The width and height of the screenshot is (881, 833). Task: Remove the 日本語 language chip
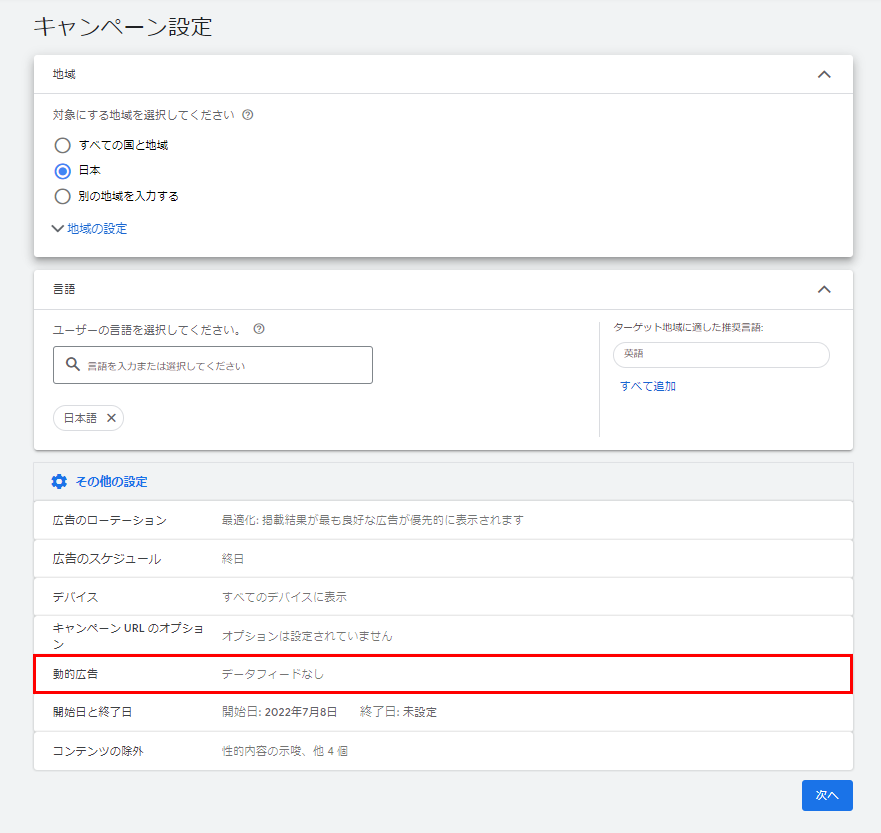pos(111,418)
